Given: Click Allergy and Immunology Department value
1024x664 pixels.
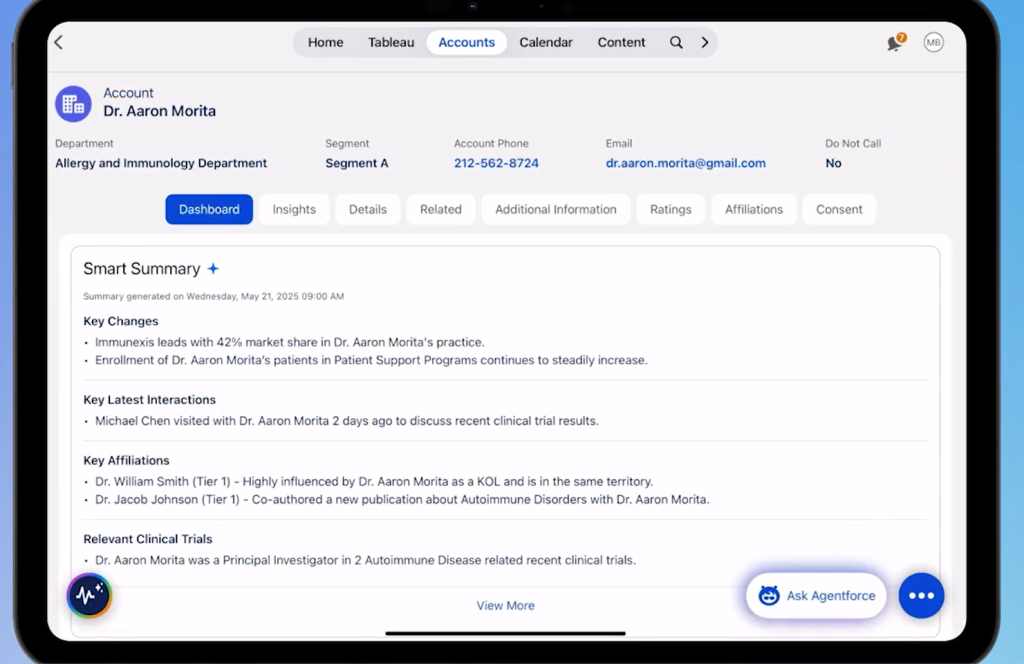Looking at the screenshot, I should (x=161, y=163).
